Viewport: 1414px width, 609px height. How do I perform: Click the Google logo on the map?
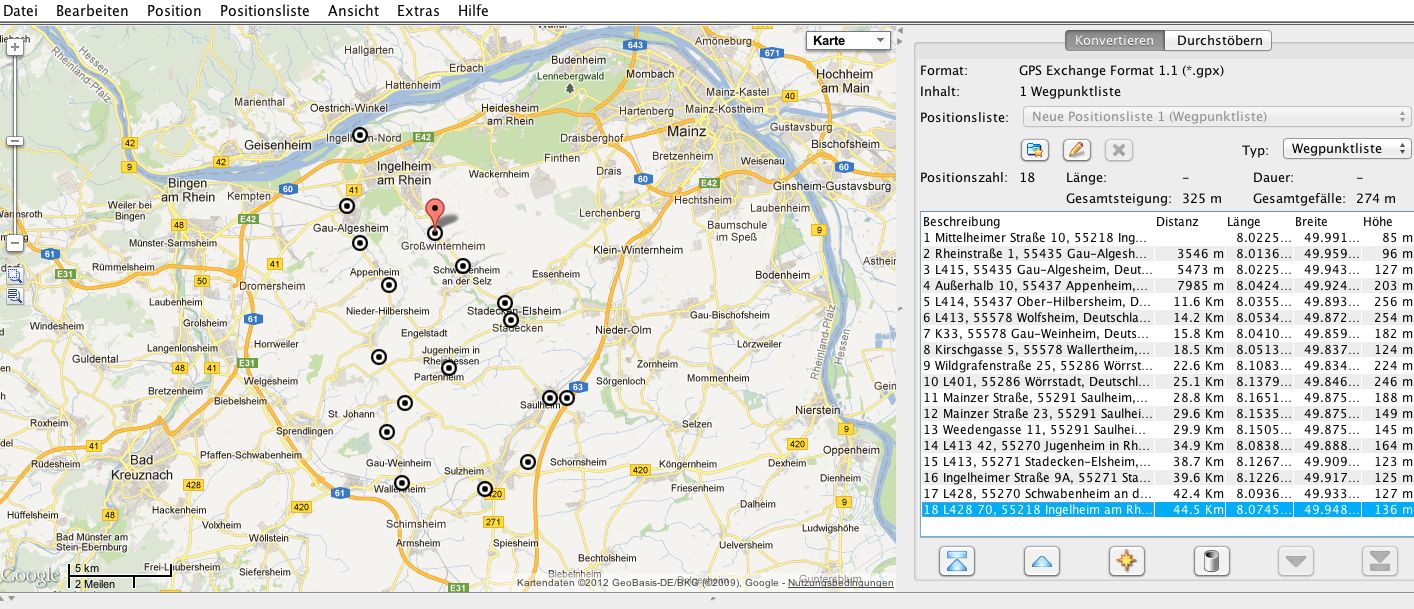pyautogui.click(x=31, y=576)
